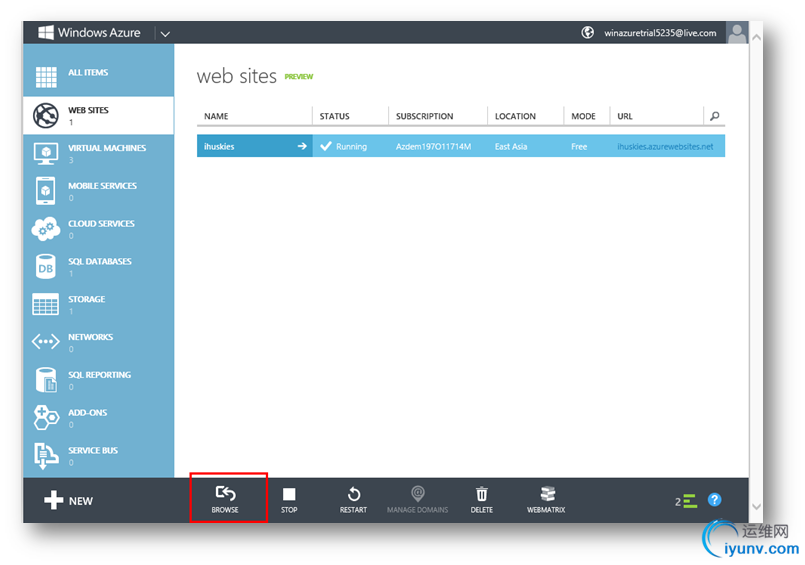This screenshot has width=805, height=565.
Task: Click the Running status checkmark
Action: (326, 146)
